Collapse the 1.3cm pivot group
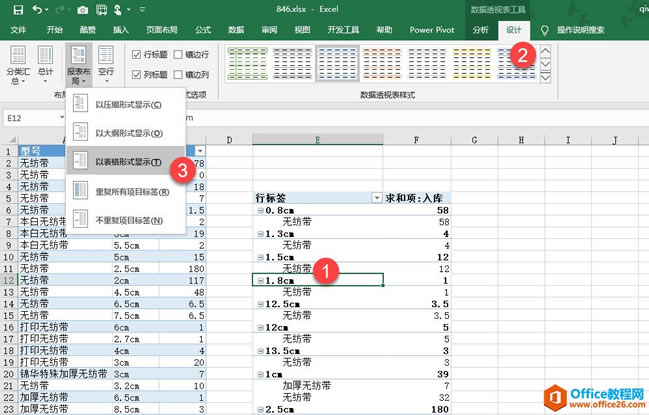Image resolution: width=649 pixels, height=415 pixels. point(260,234)
